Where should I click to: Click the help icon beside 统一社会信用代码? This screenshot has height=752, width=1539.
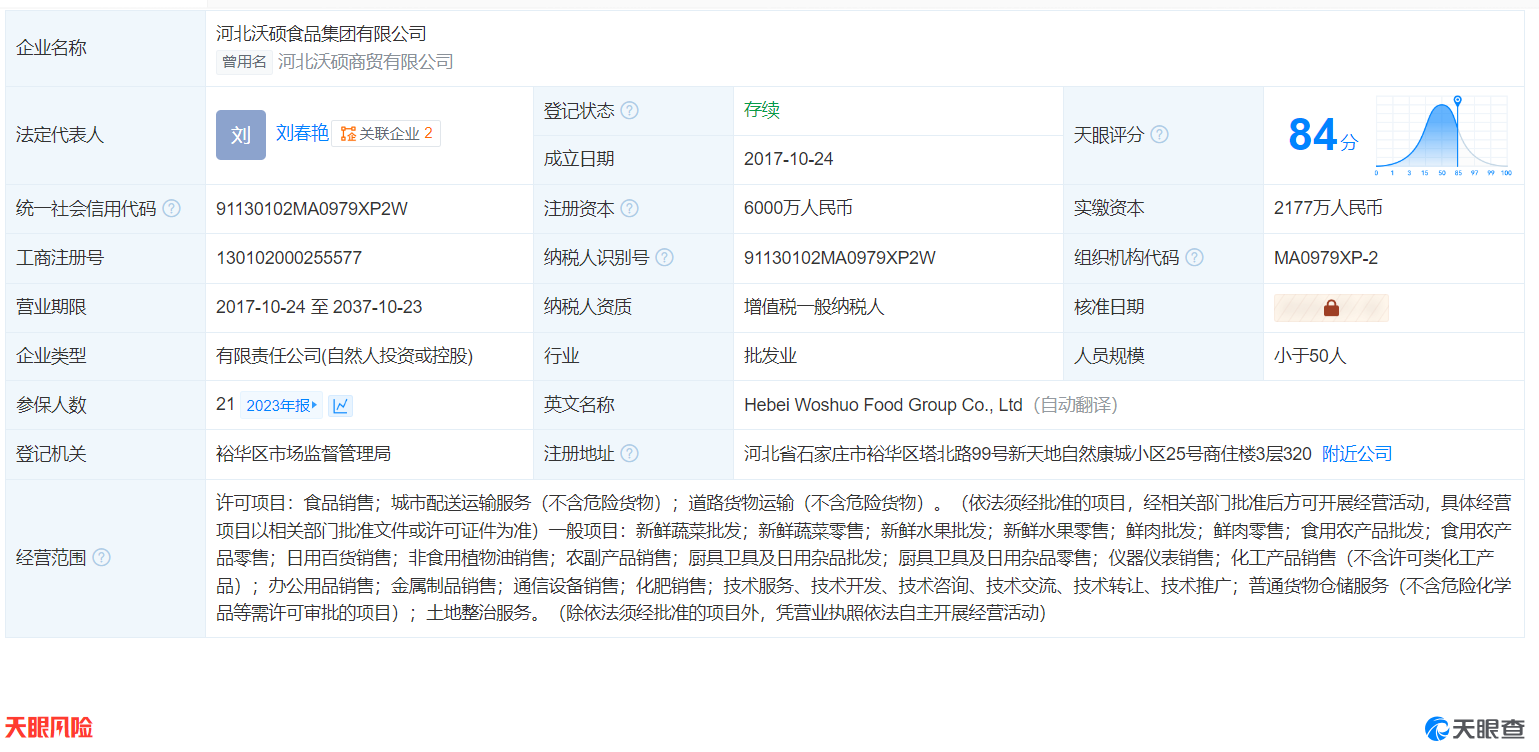pyautogui.click(x=172, y=209)
